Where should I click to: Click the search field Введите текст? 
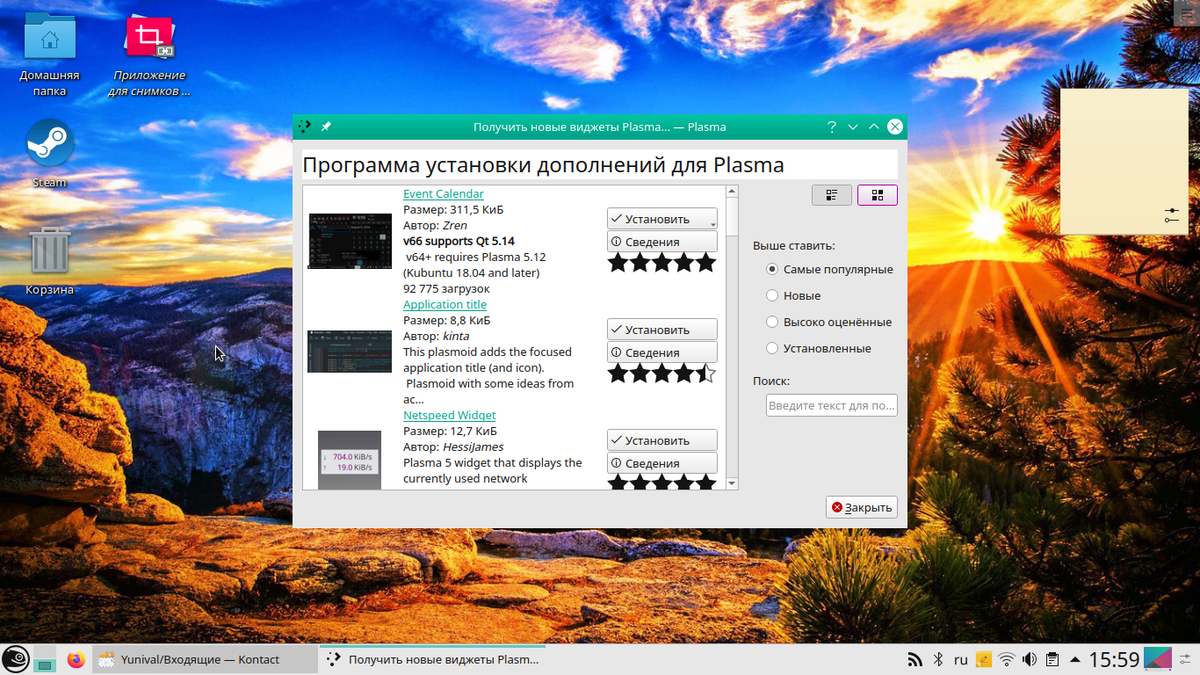click(x=831, y=405)
